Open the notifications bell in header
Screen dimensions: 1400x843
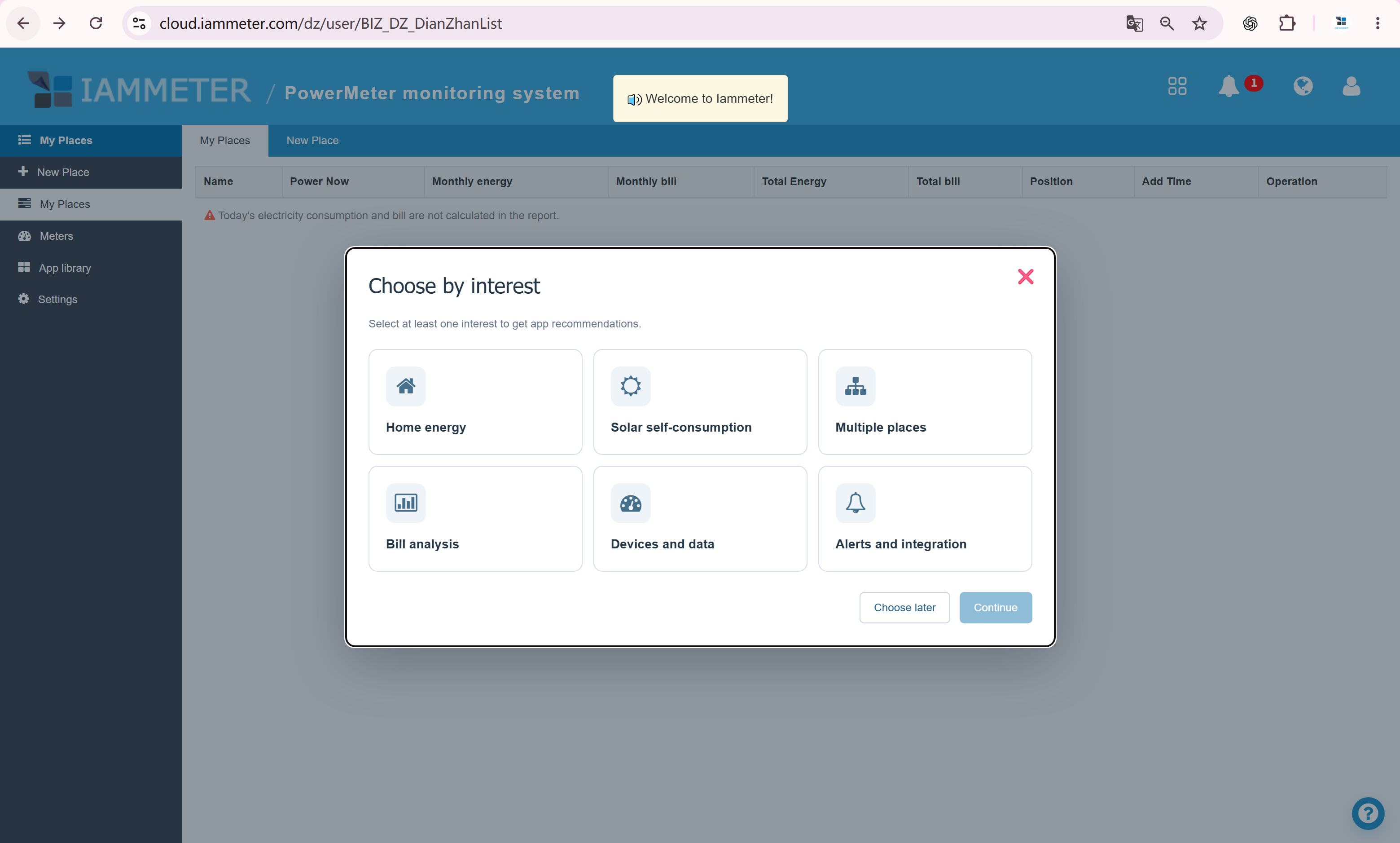pos(1229,86)
